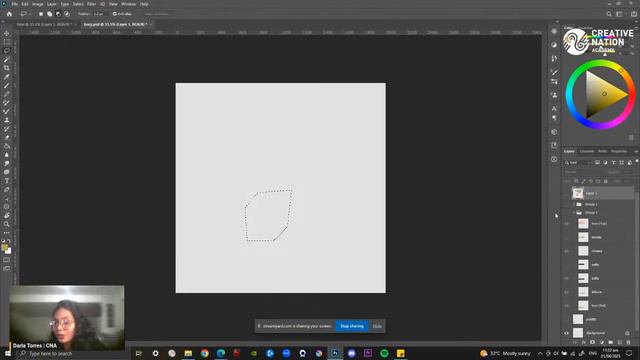Click Create new layer icon
The image size is (640, 360).
[620, 342]
